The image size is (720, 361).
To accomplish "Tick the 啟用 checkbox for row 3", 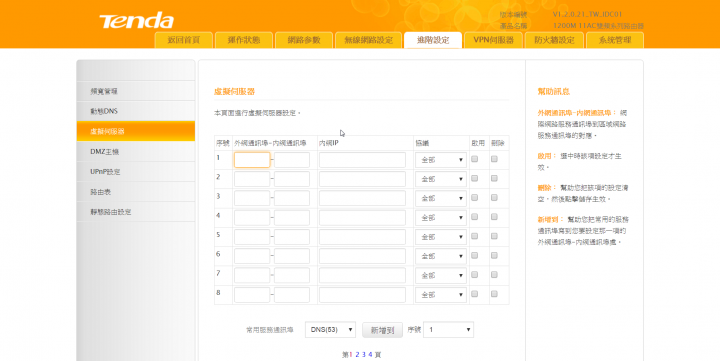I will (475, 197).
